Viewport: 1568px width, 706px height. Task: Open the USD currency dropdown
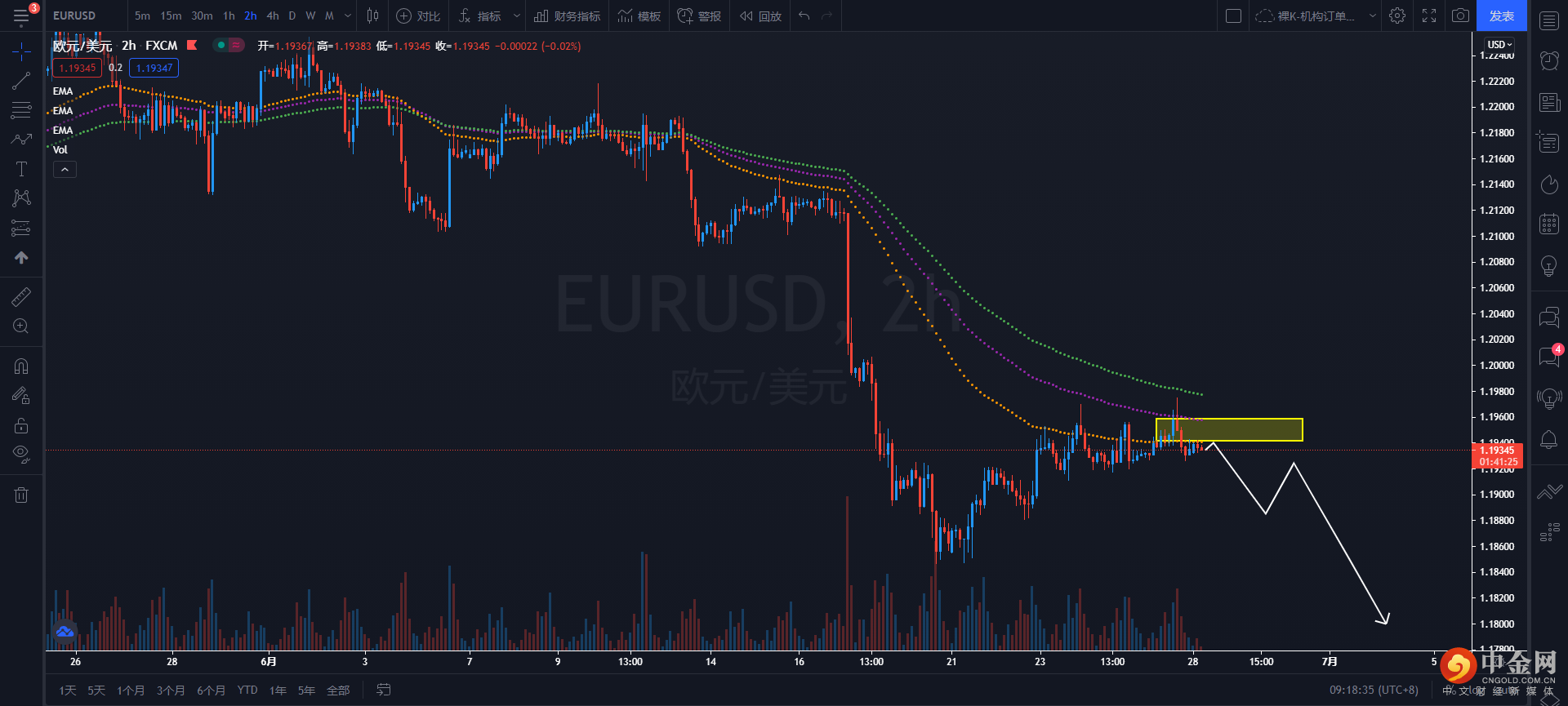(x=1499, y=44)
